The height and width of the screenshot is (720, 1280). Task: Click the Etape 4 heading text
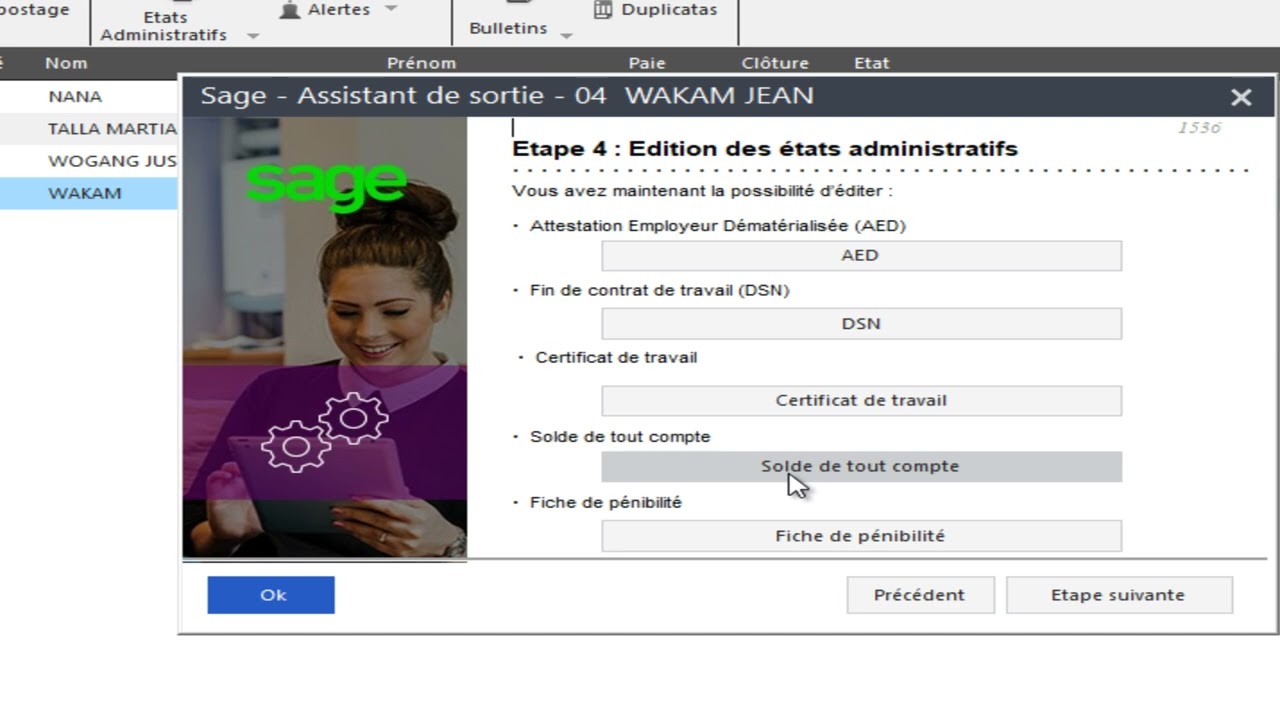765,149
